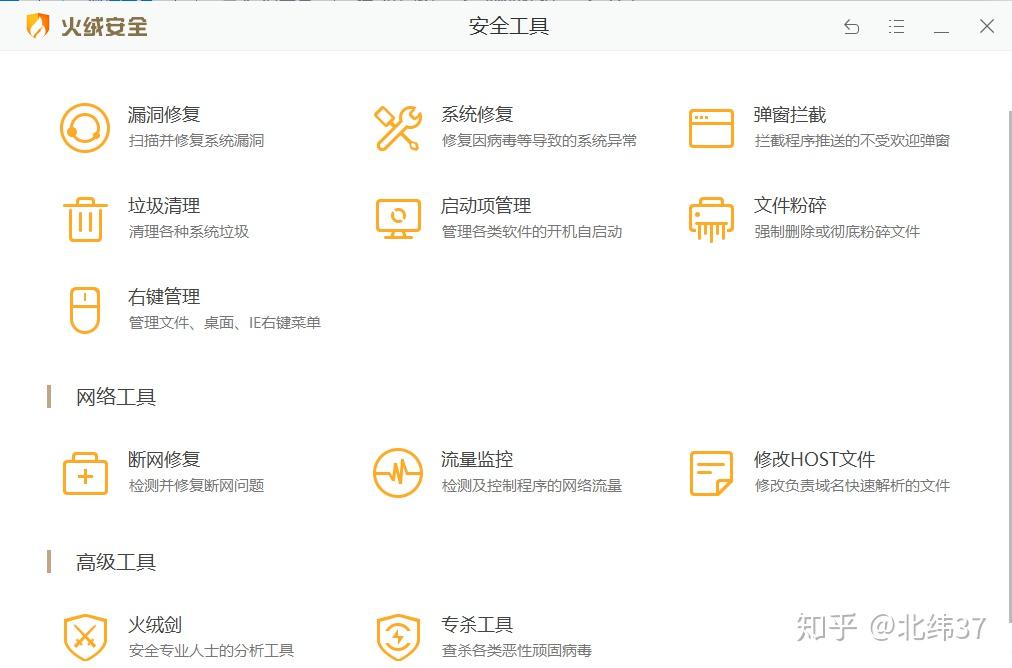Click the 系统修复 wrench and screwdriver icon
This screenshot has width=1012, height=668.
tap(398, 128)
